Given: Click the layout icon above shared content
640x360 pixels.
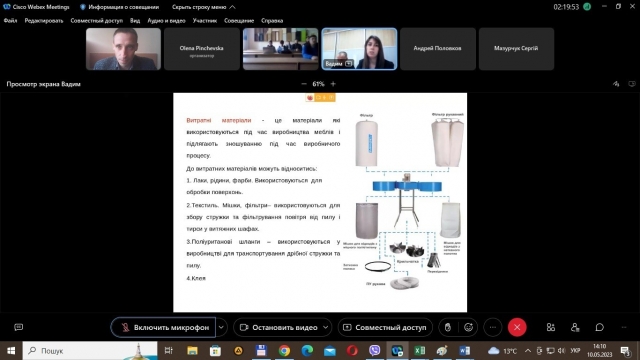Looking at the screenshot, I should pyautogui.click(x=632, y=84).
